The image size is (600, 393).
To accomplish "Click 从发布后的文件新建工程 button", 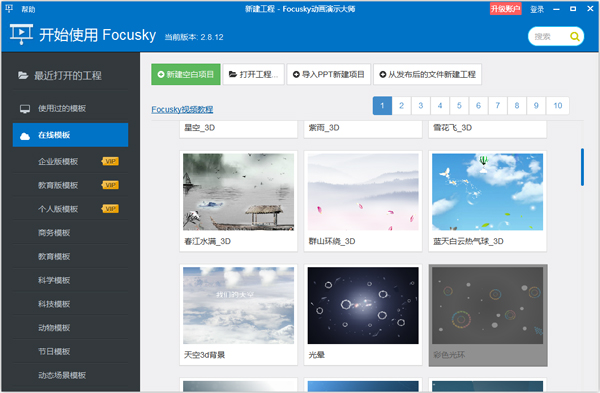I will [427, 74].
